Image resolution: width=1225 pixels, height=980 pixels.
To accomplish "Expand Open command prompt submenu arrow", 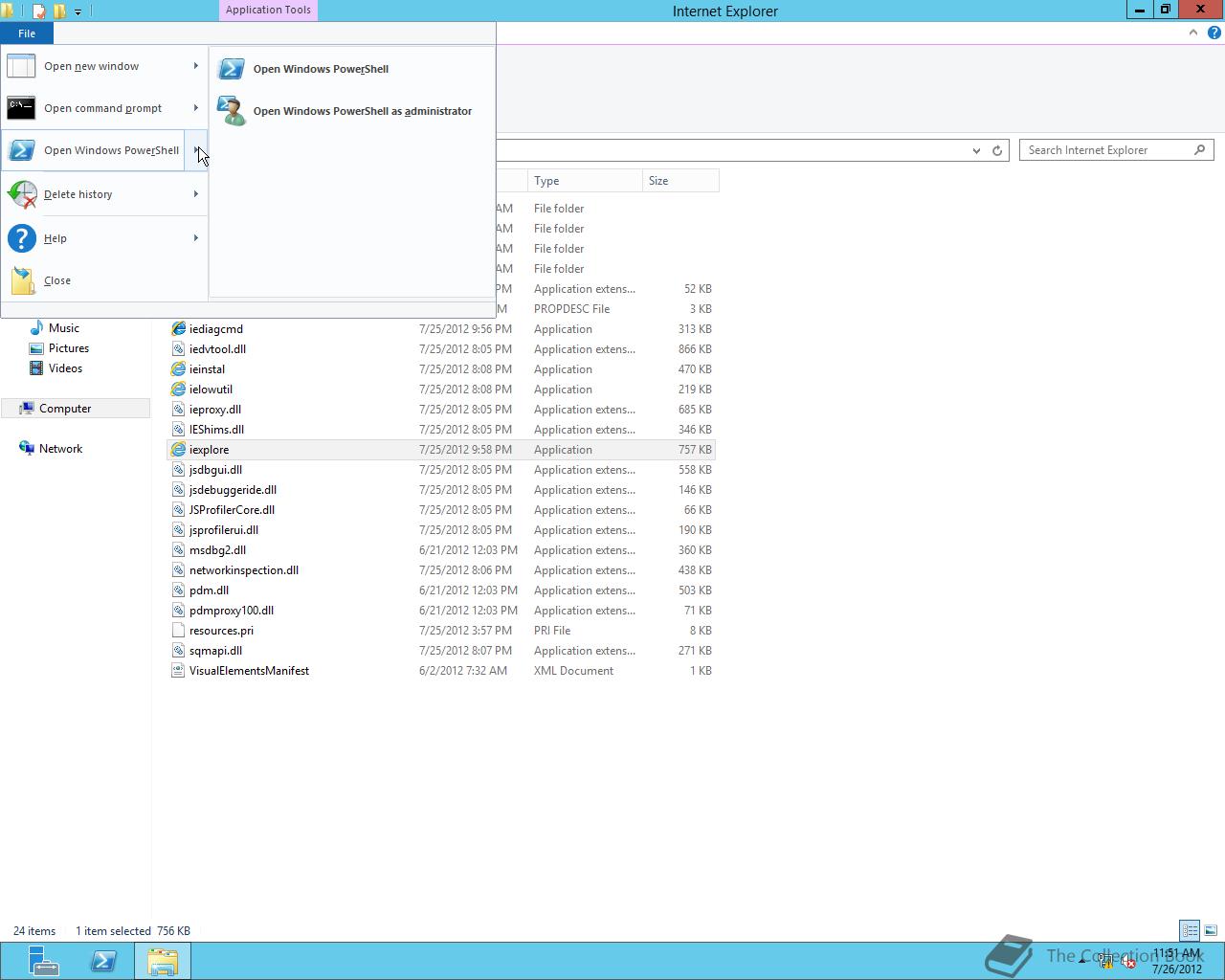I will tap(195, 108).
